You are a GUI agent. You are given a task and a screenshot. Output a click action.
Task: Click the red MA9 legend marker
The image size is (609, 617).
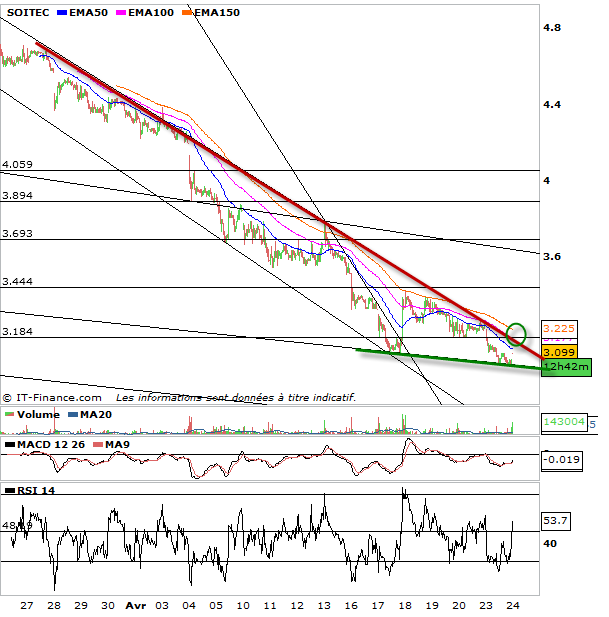tap(97, 444)
